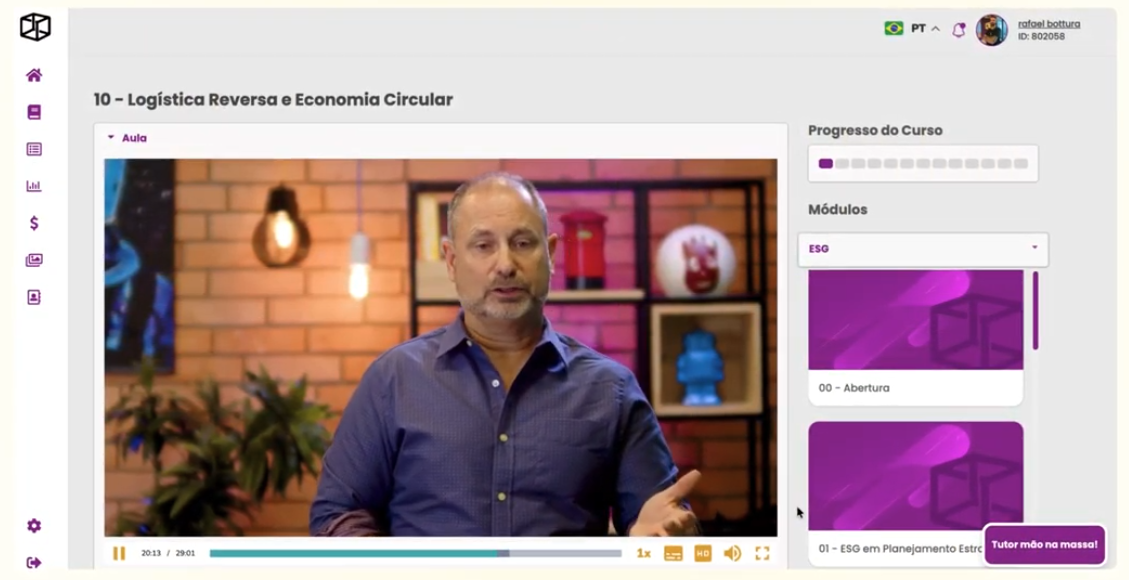The image size is (1129, 580).
Task: Toggle HD video quality
Action: pos(703,553)
